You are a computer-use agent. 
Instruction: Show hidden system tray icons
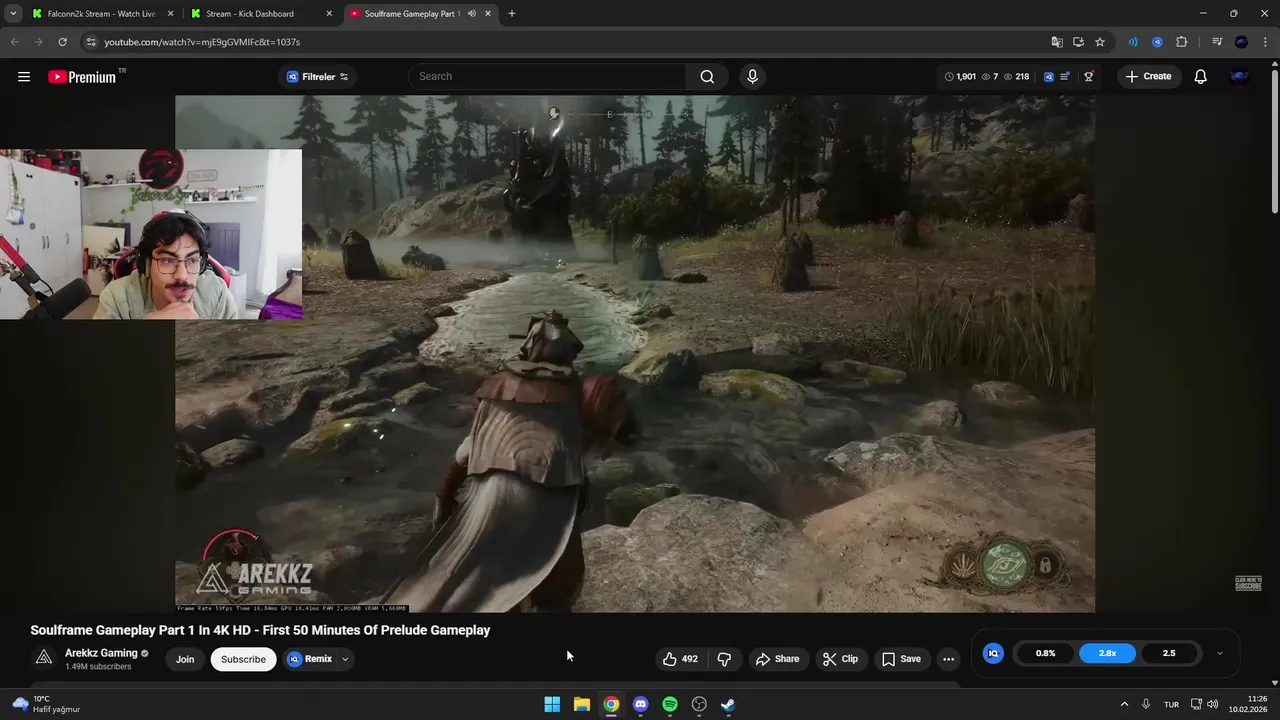[1124, 704]
